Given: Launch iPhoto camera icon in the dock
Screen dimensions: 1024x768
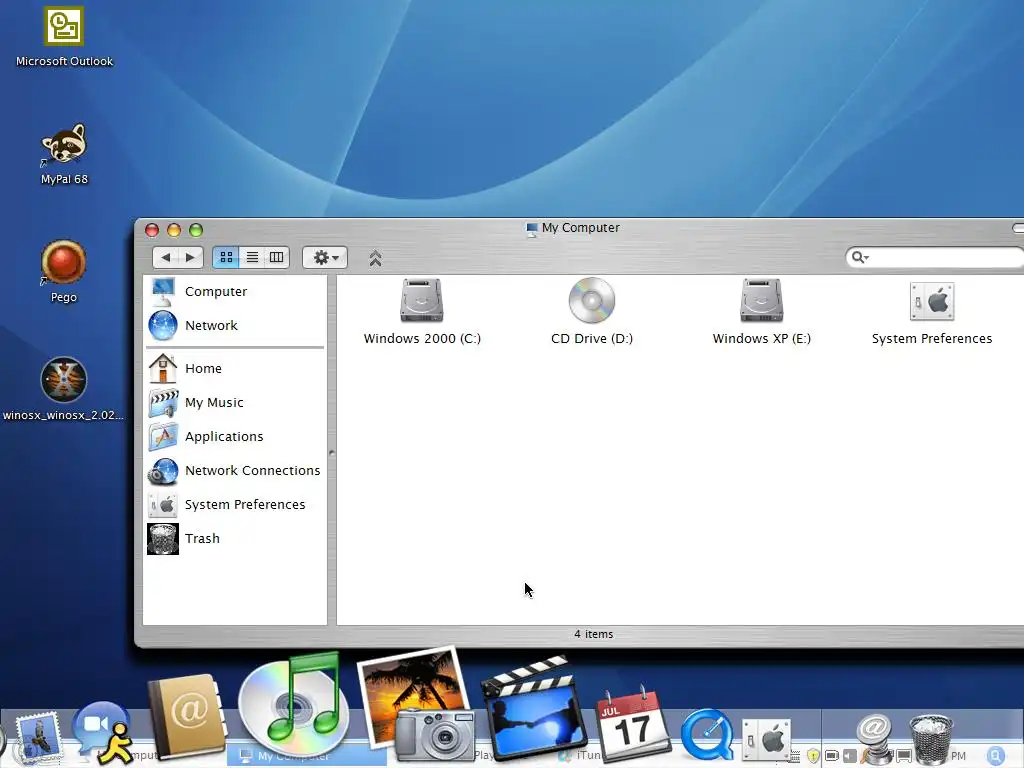Looking at the screenshot, I should coord(418,704).
